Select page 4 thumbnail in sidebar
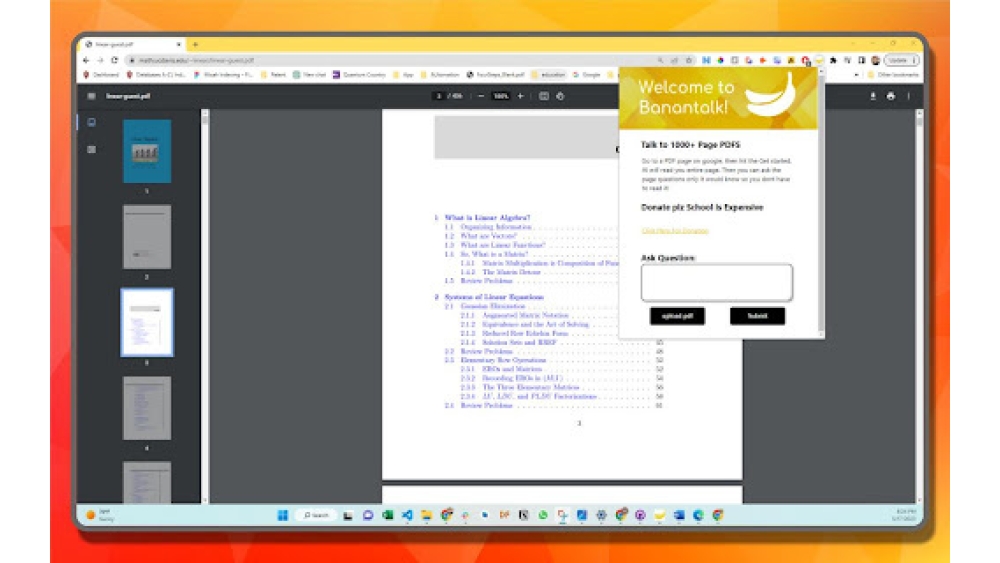This screenshot has height=563, width=1000. tap(147, 408)
